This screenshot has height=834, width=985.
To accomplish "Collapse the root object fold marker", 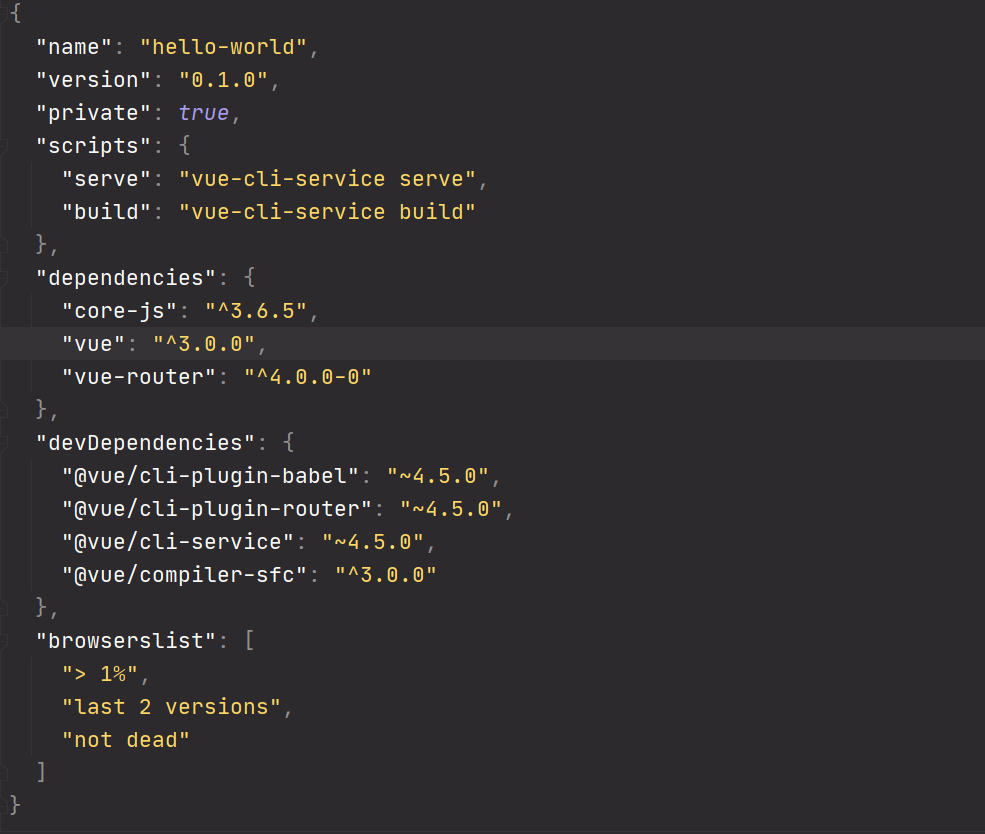I will 3,13.
